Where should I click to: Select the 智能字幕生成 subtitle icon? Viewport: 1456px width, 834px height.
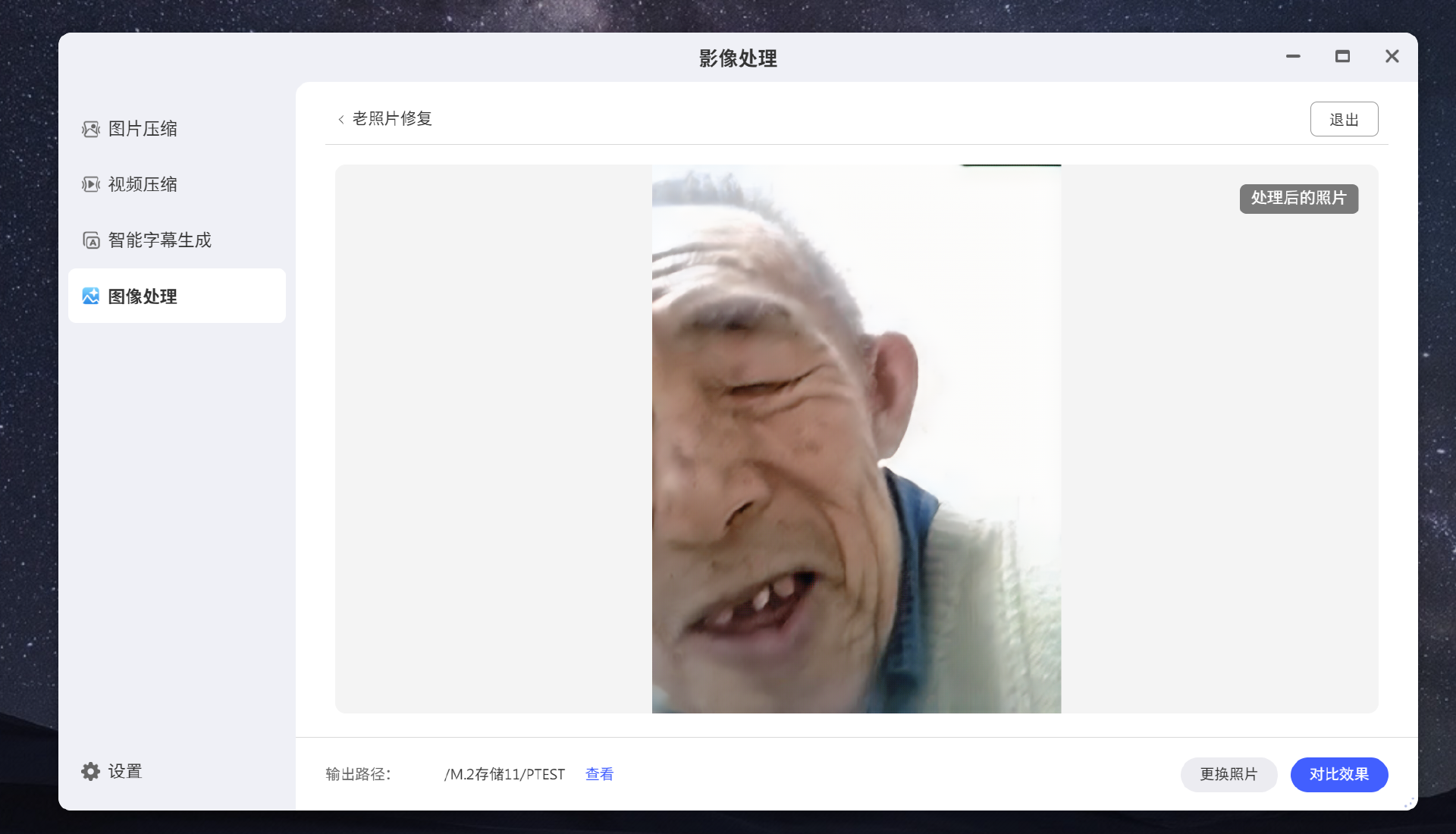(x=91, y=240)
